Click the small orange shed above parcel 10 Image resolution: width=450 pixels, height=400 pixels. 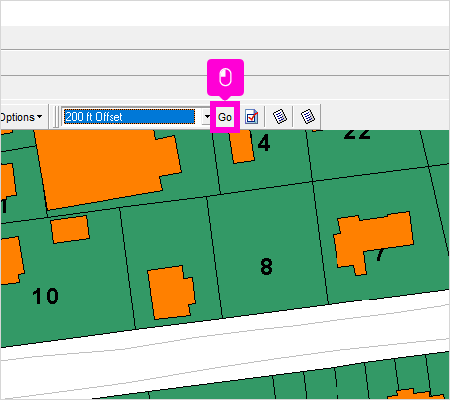pyautogui.click(x=70, y=229)
